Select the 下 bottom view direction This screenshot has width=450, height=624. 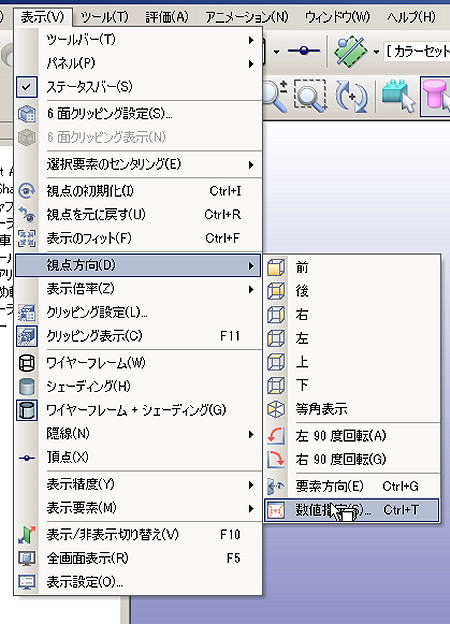pyautogui.click(x=352, y=385)
